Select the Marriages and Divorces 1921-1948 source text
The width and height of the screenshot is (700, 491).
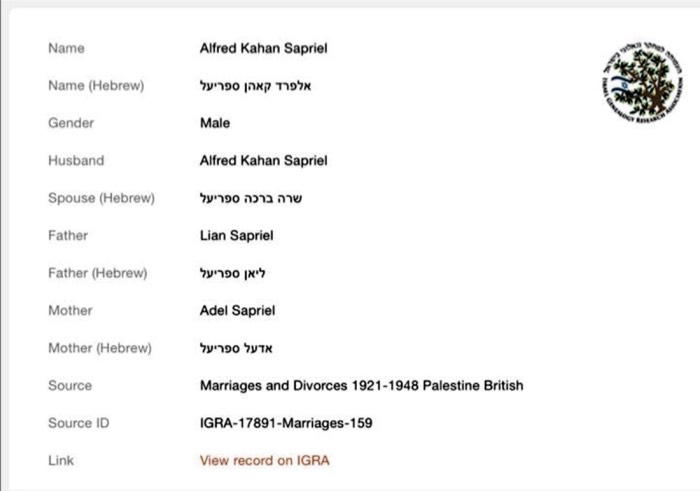tap(361, 386)
